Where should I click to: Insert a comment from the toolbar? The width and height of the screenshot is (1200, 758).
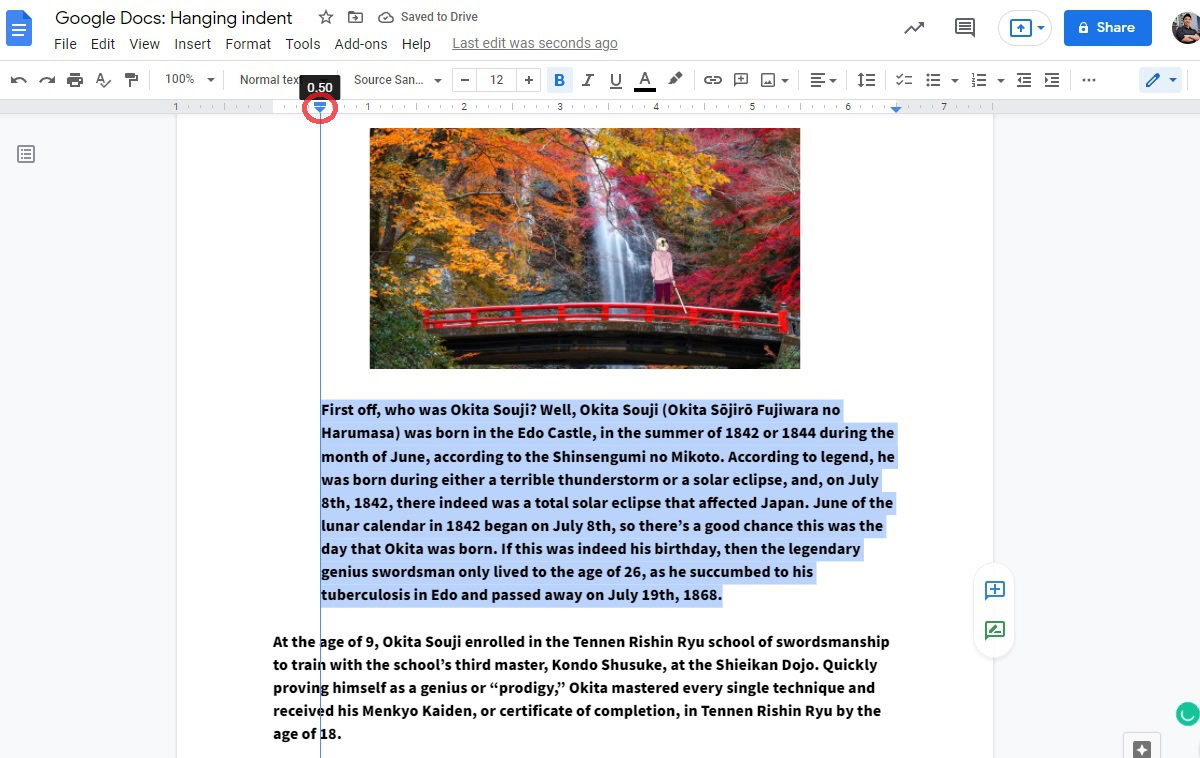click(x=741, y=79)
